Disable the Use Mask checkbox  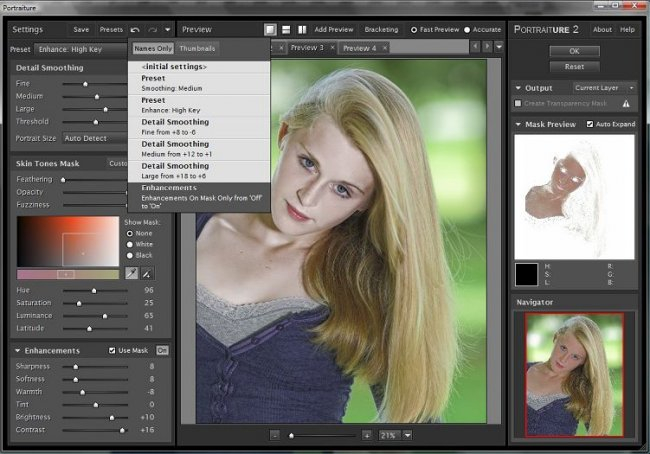[x=112, y=351]
